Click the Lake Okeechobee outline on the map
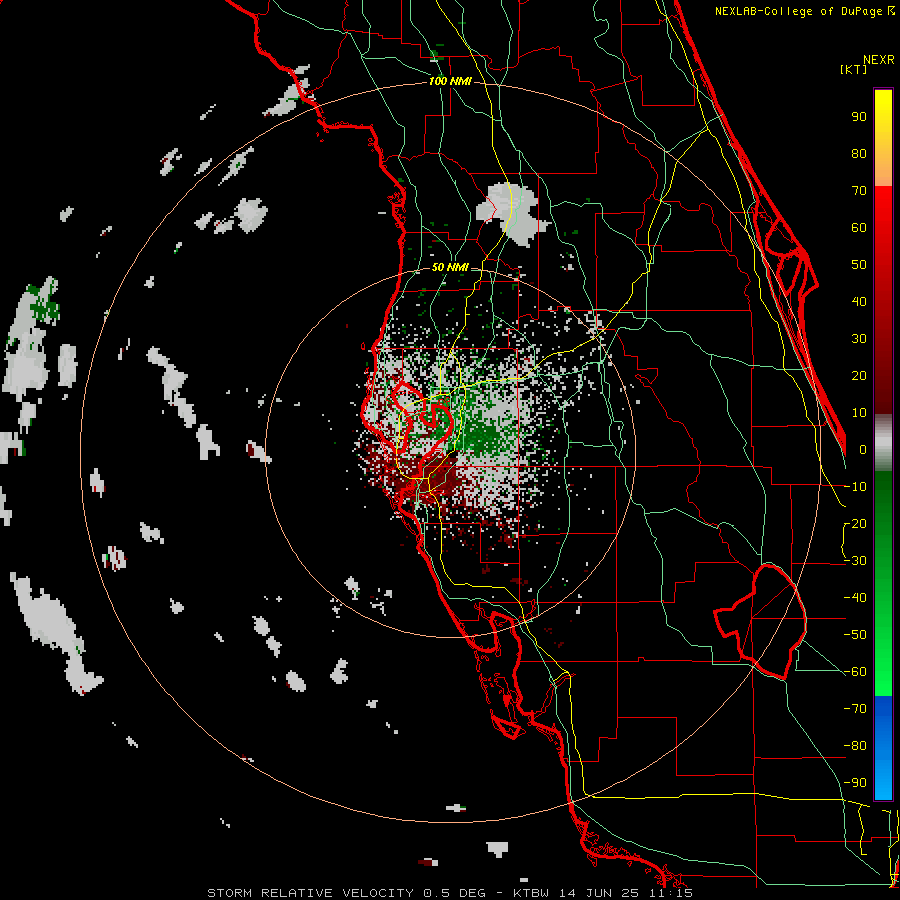Screen dimensions: 900x900 click(761, 621)
